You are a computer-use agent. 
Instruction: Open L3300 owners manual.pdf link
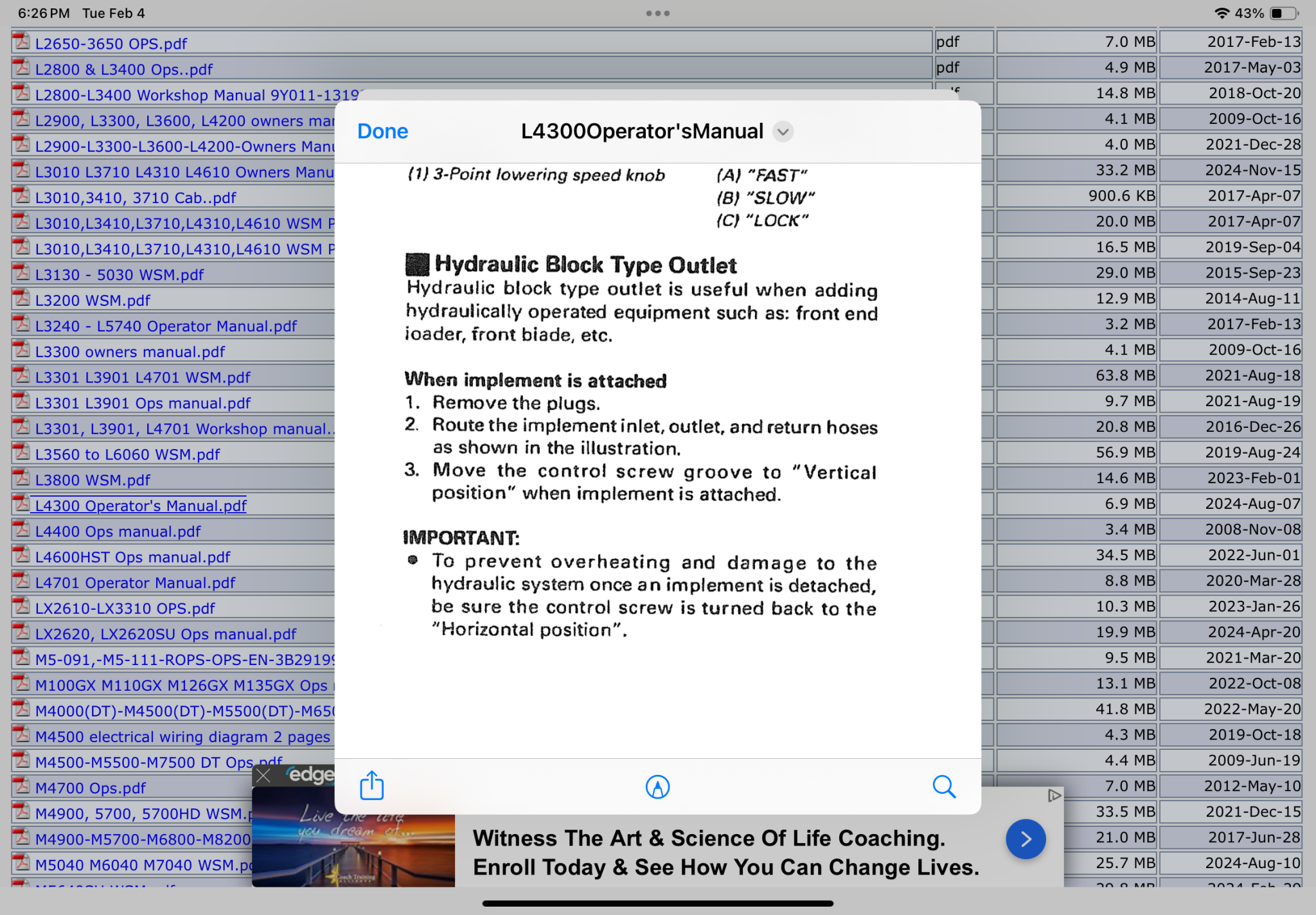click(130, 352)
